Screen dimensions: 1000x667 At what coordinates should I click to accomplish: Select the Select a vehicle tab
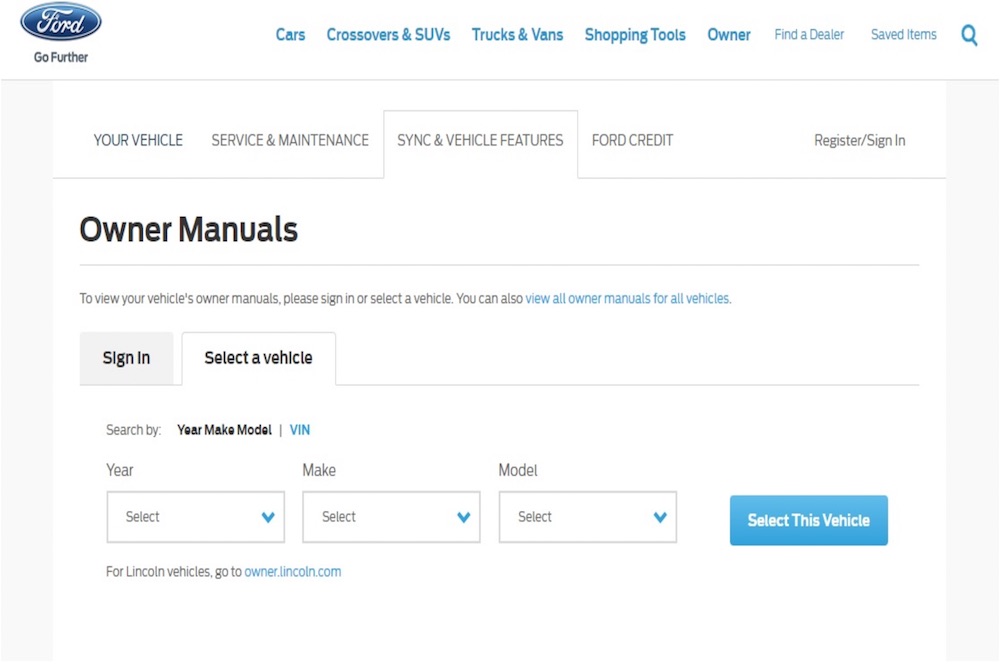point(258,357)
